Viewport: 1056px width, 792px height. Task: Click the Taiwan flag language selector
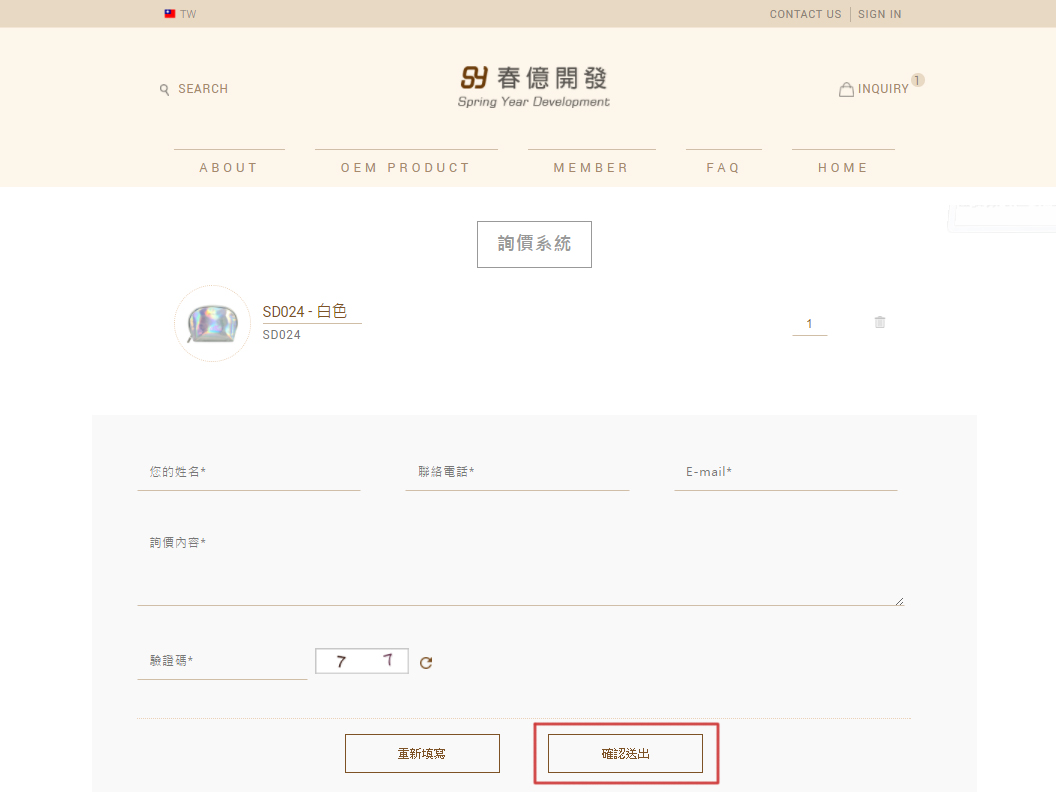point(170,14)
